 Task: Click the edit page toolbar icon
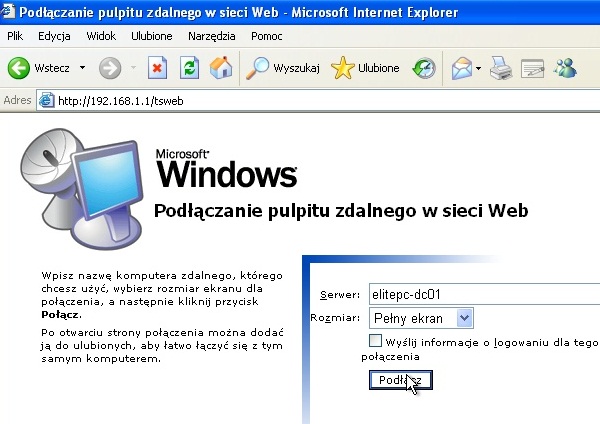[532, 69]
